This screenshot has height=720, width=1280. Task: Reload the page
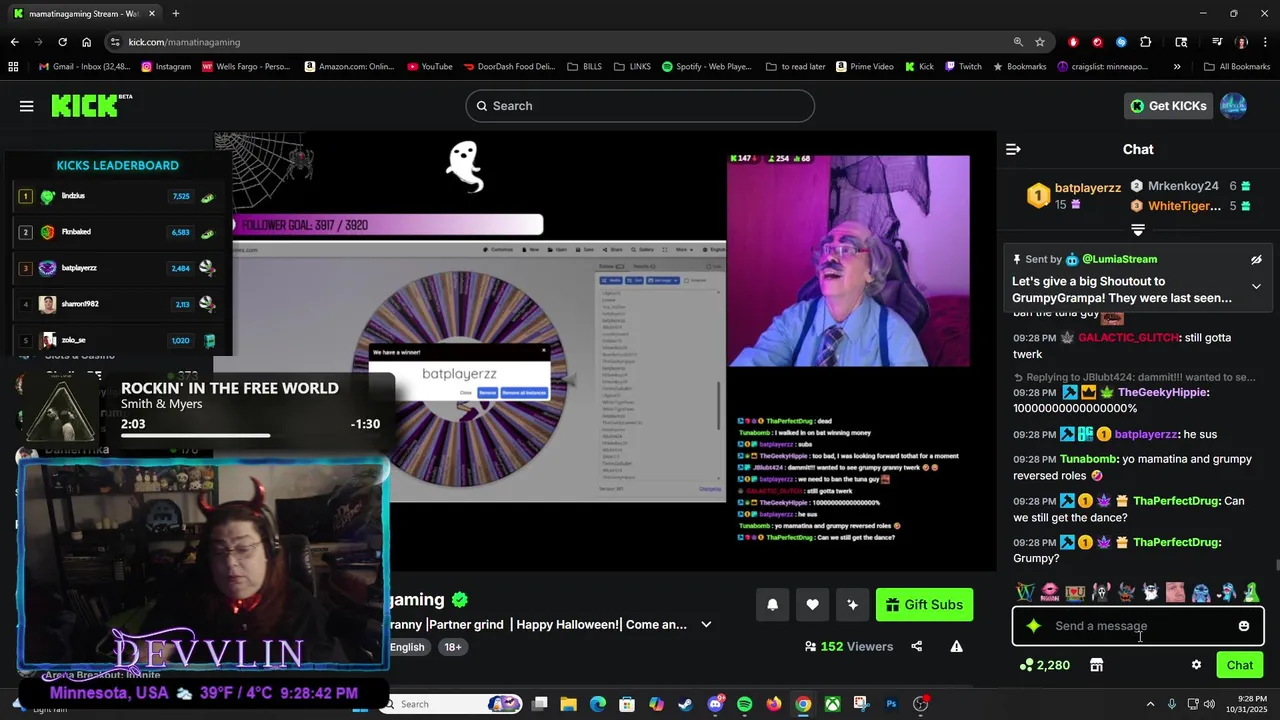pos(62,42)
